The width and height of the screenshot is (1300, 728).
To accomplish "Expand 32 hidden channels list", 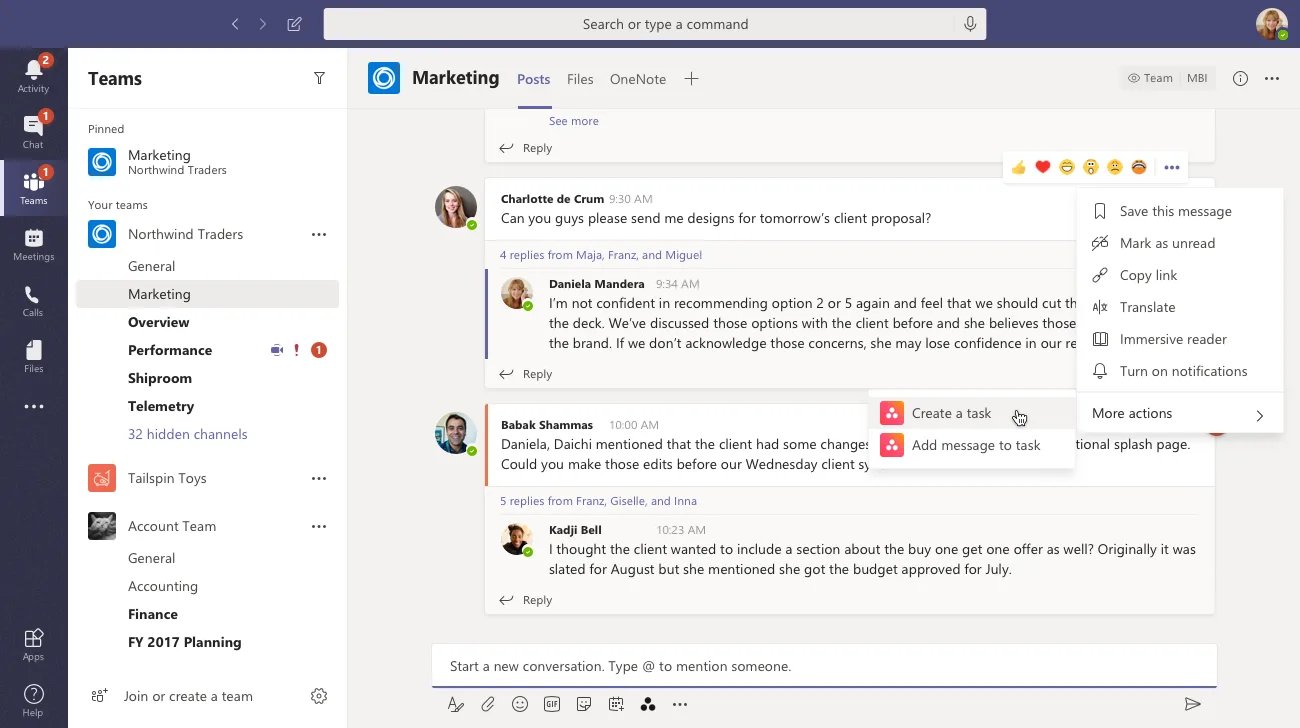I will [x=187, y=434].
